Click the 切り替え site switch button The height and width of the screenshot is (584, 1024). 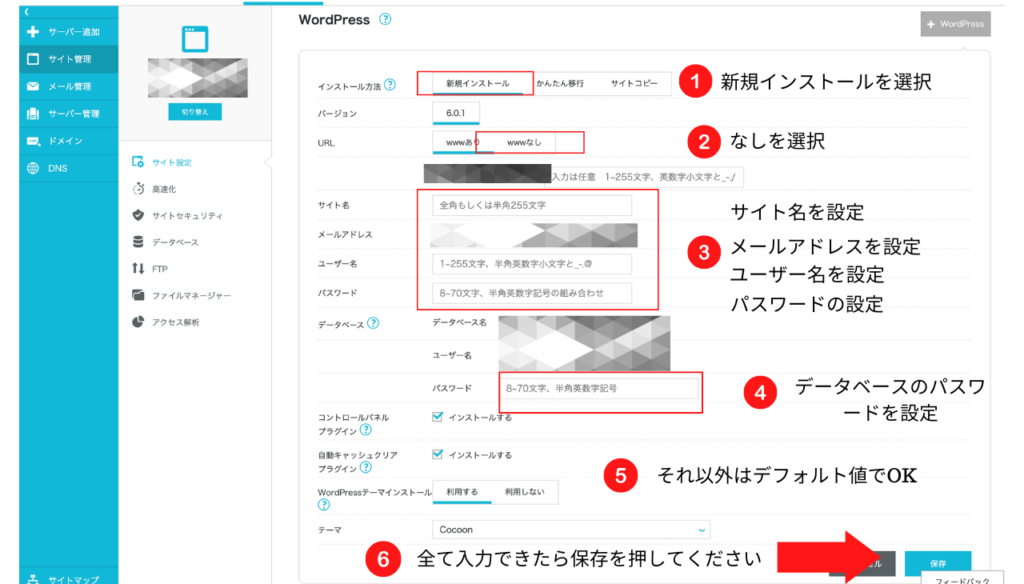click(195, 112)
